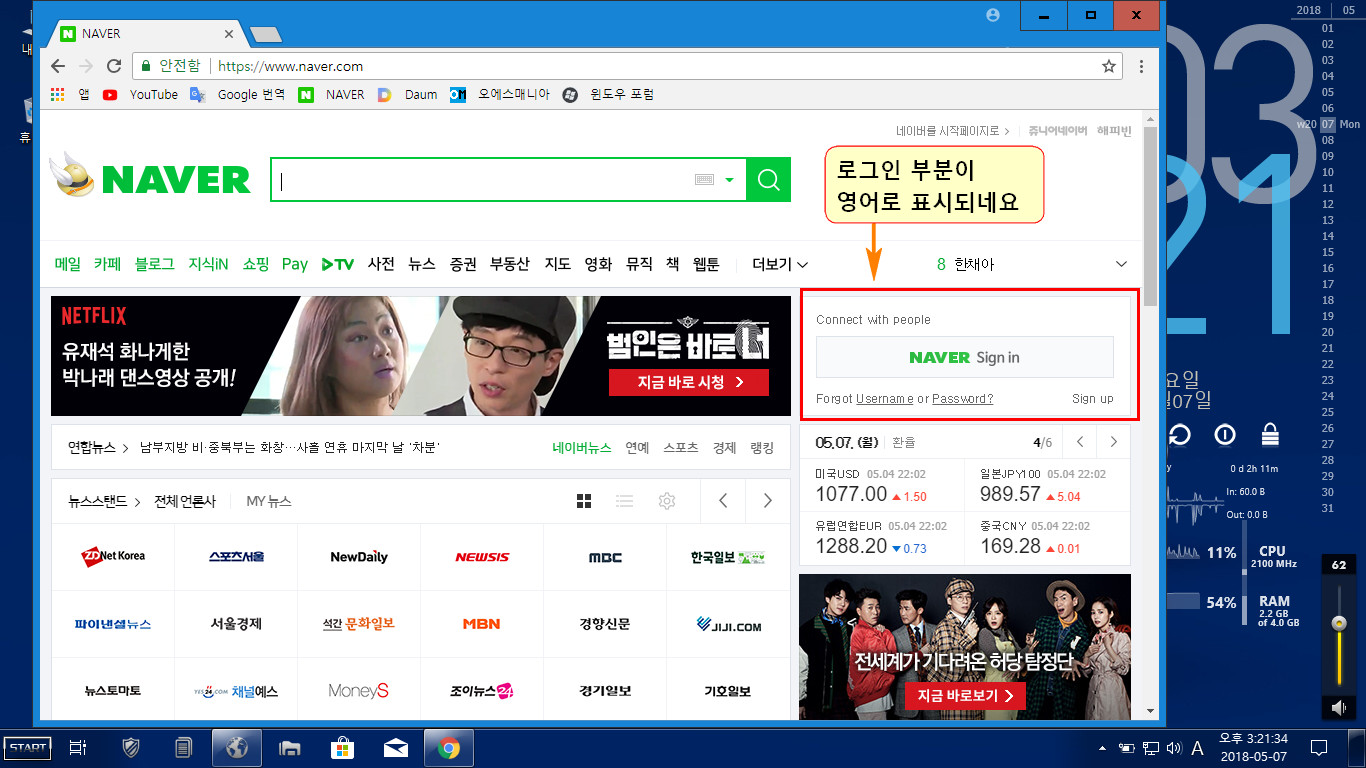This screenshot has width=1366, height=768.
Task: Open Task View on the taskbar
Action: click(77, 747)
